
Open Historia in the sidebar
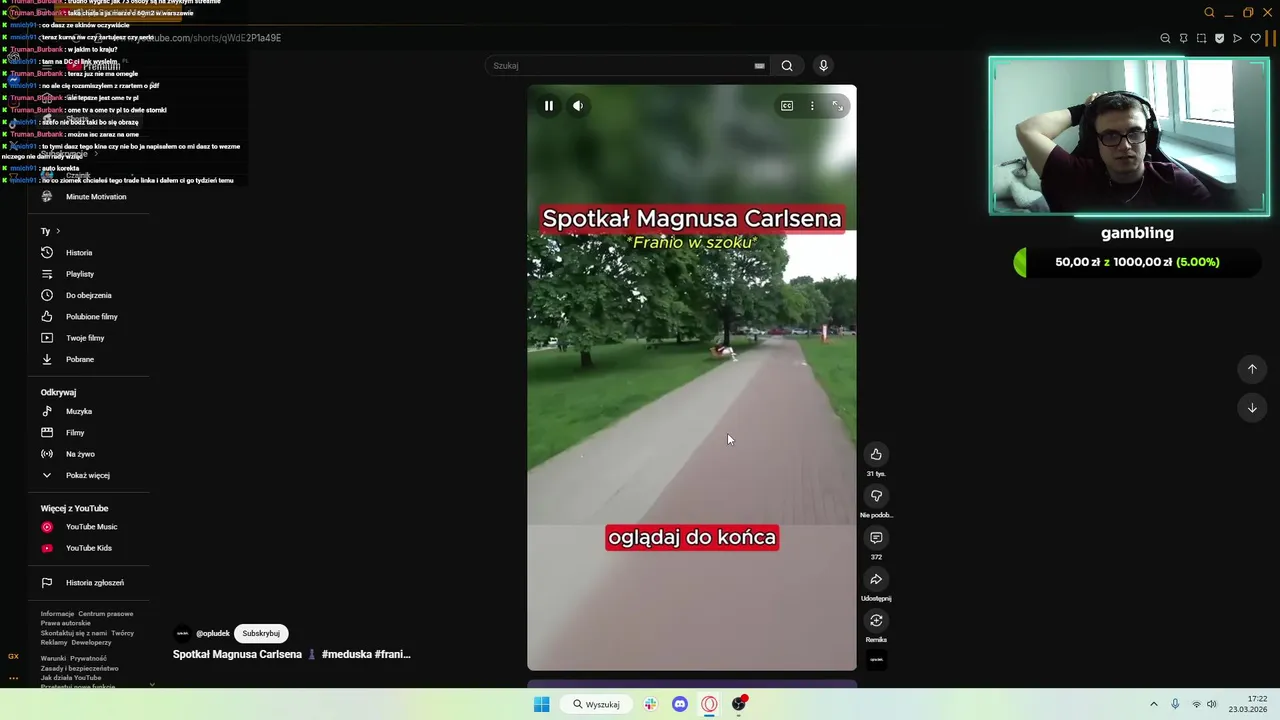[80, 253]
